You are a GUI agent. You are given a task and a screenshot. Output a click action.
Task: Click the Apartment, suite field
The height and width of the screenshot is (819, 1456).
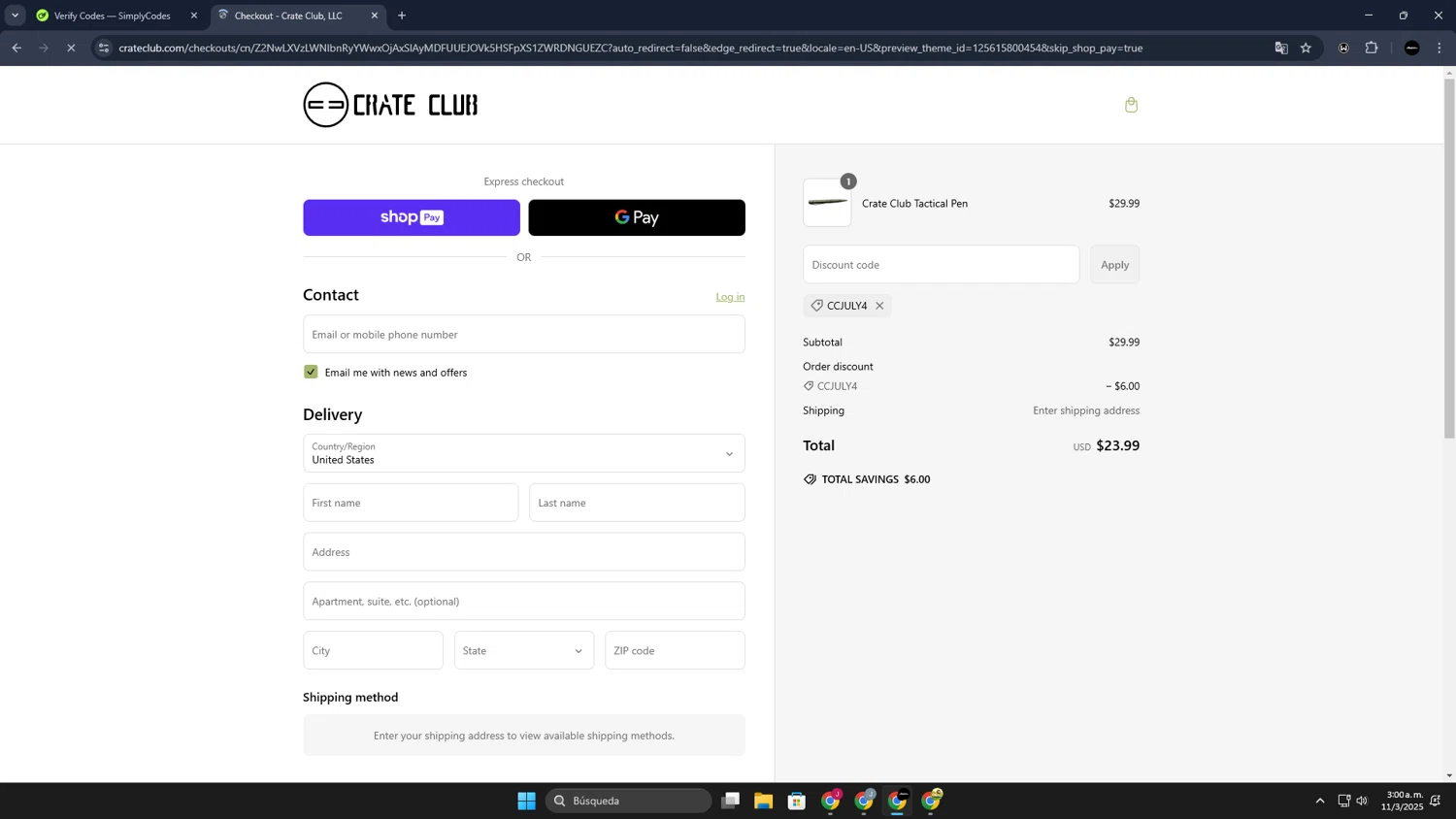524,602
